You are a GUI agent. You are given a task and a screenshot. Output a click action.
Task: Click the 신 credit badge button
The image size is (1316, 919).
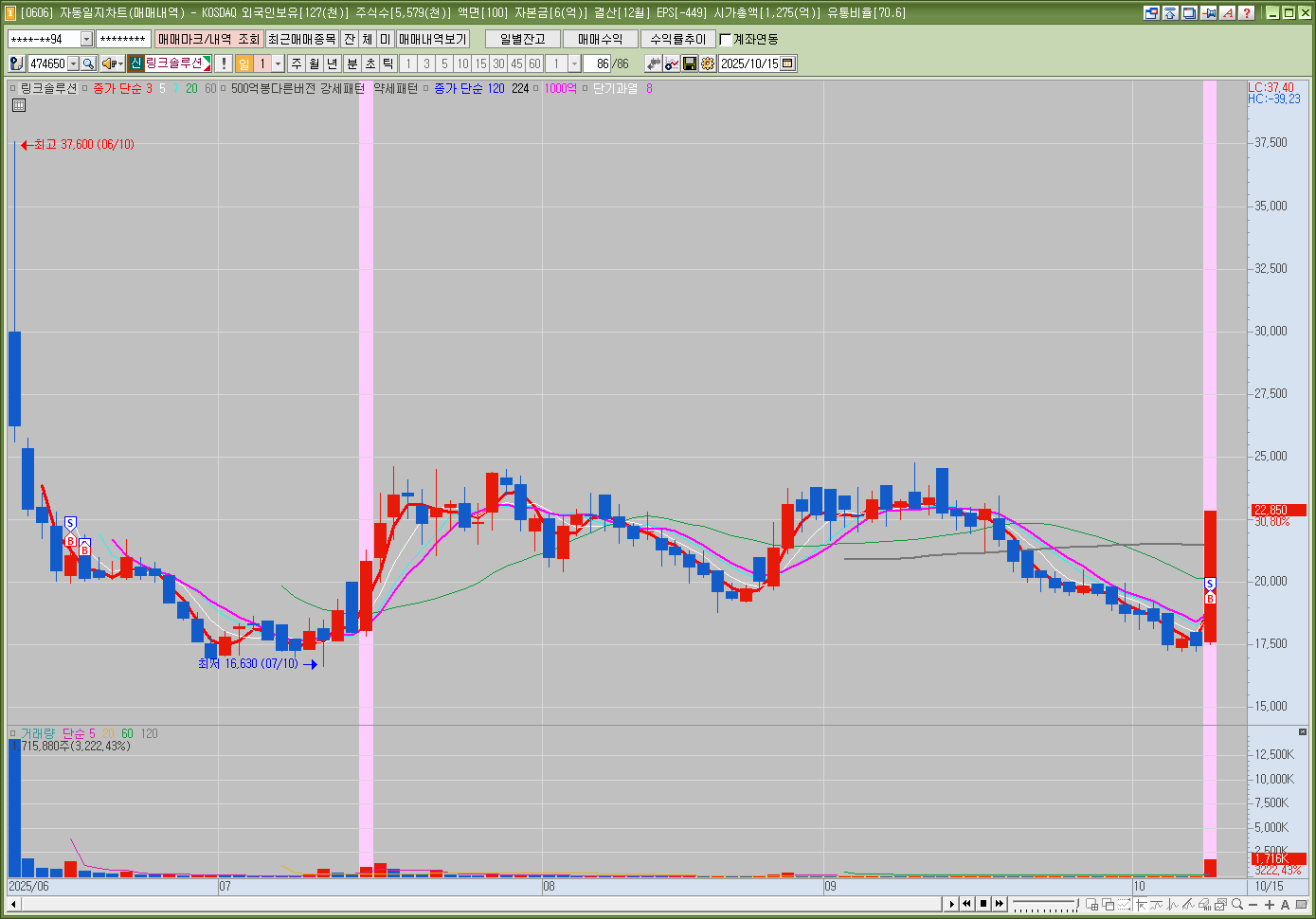[135, 63]
